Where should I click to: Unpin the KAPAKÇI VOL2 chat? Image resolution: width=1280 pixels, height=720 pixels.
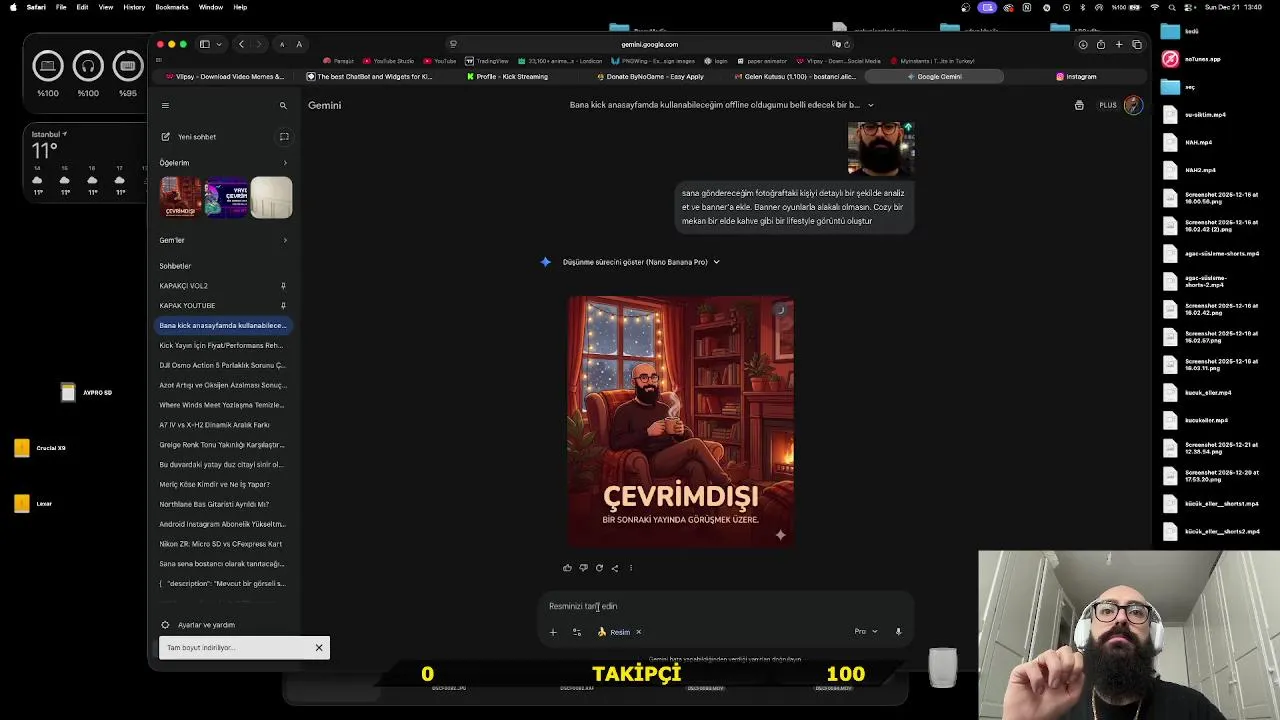point(283,286)
